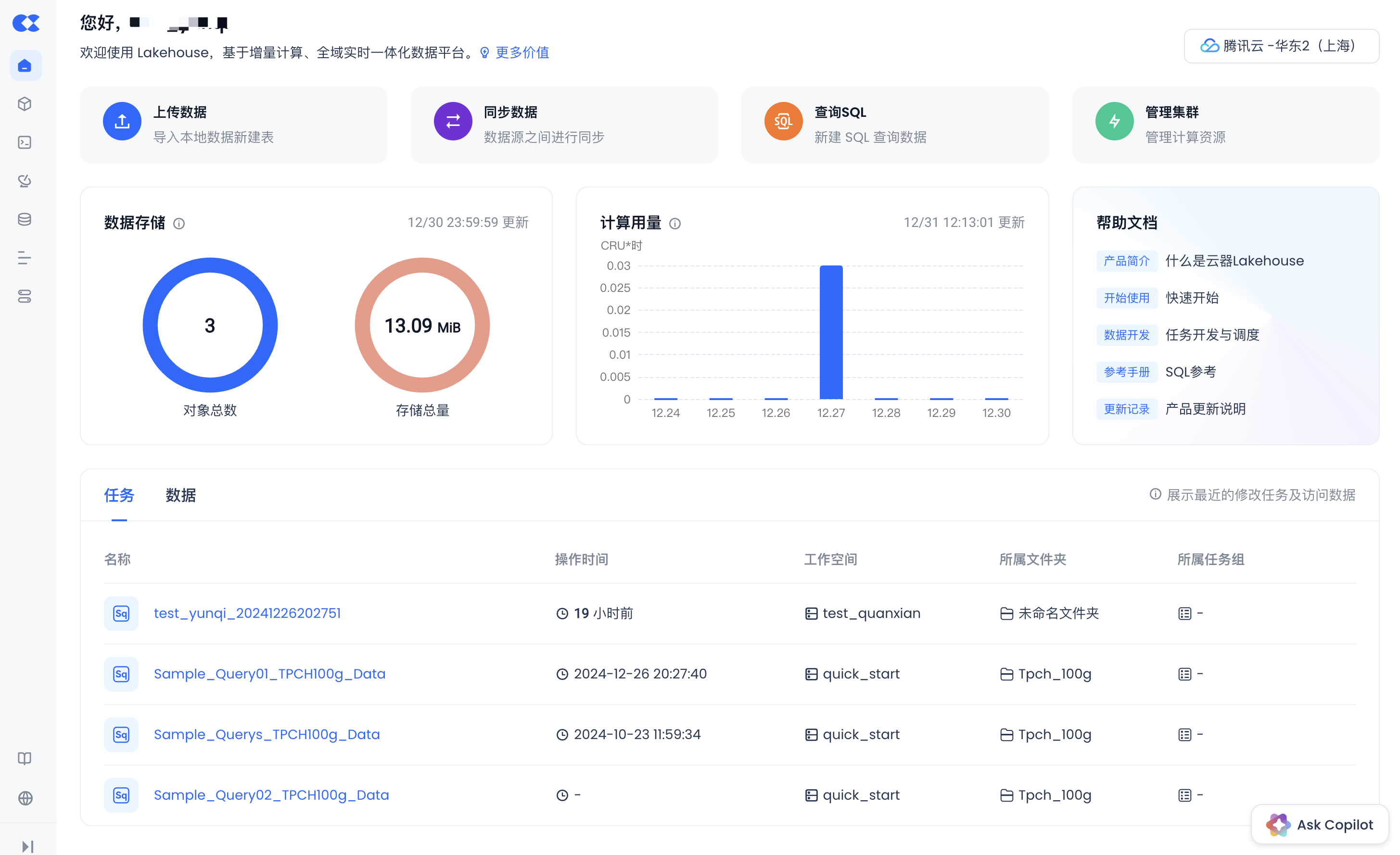
Task: Click info icon beside 计算用量 title
Action: coord(675,224)
